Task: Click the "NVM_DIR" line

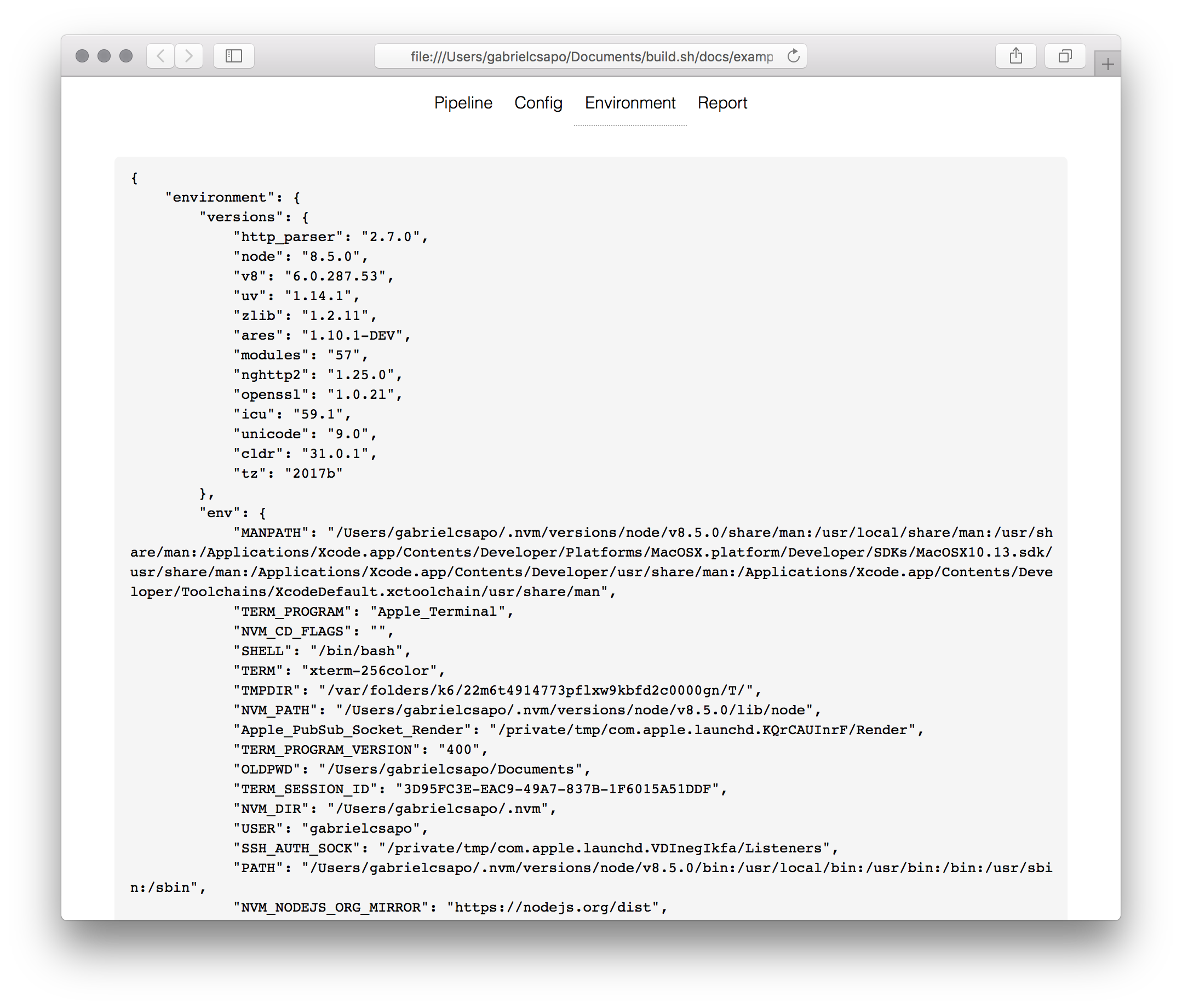Action: point(394,809)
